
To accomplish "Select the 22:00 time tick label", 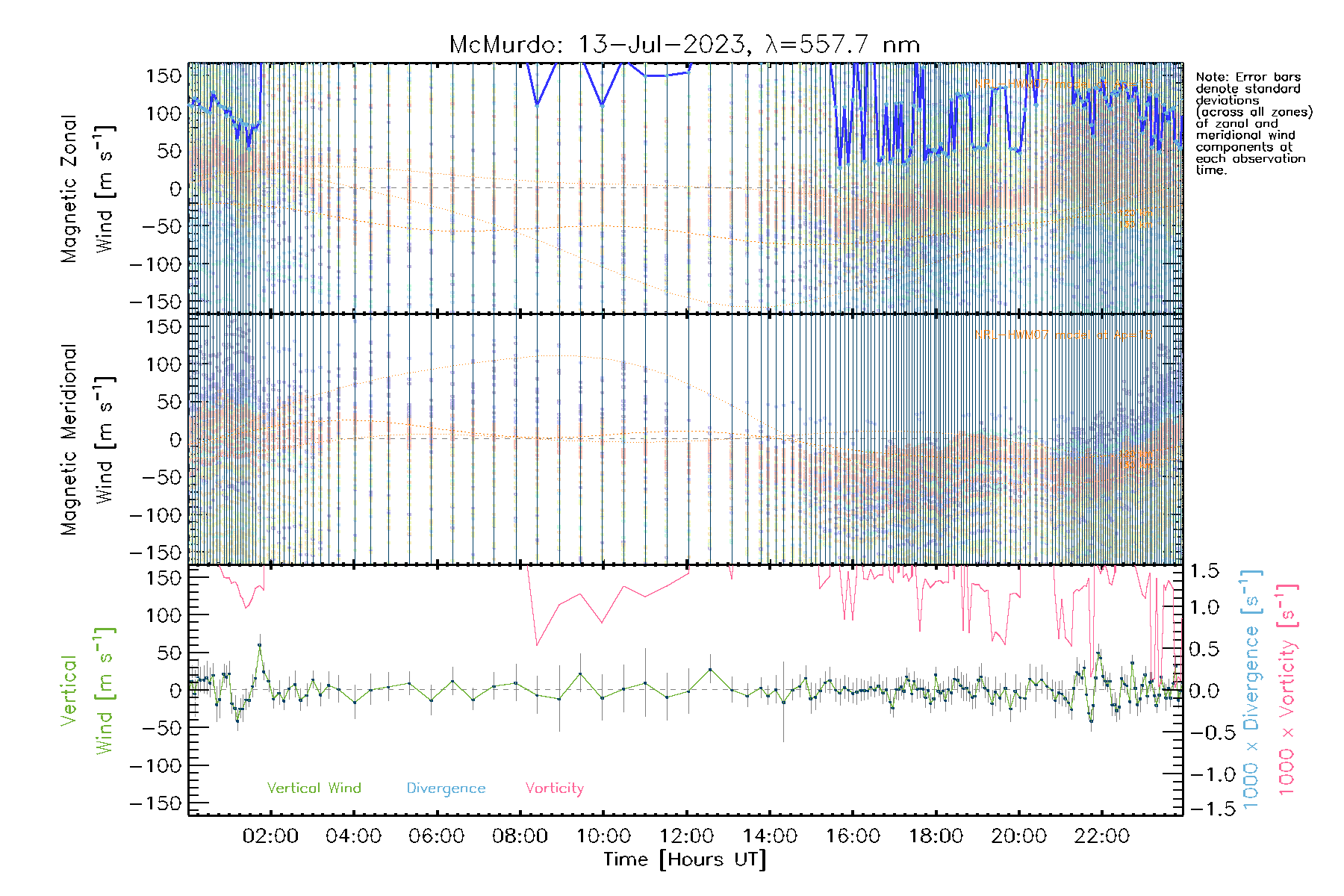I will tap(1101, 836).
